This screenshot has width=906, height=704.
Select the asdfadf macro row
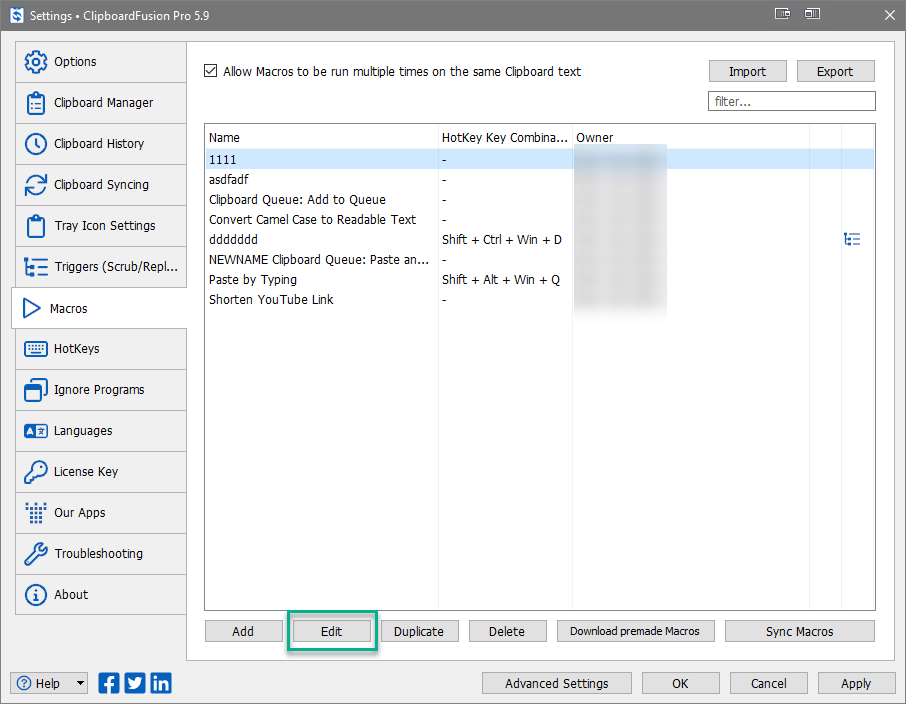click(540, 180)
